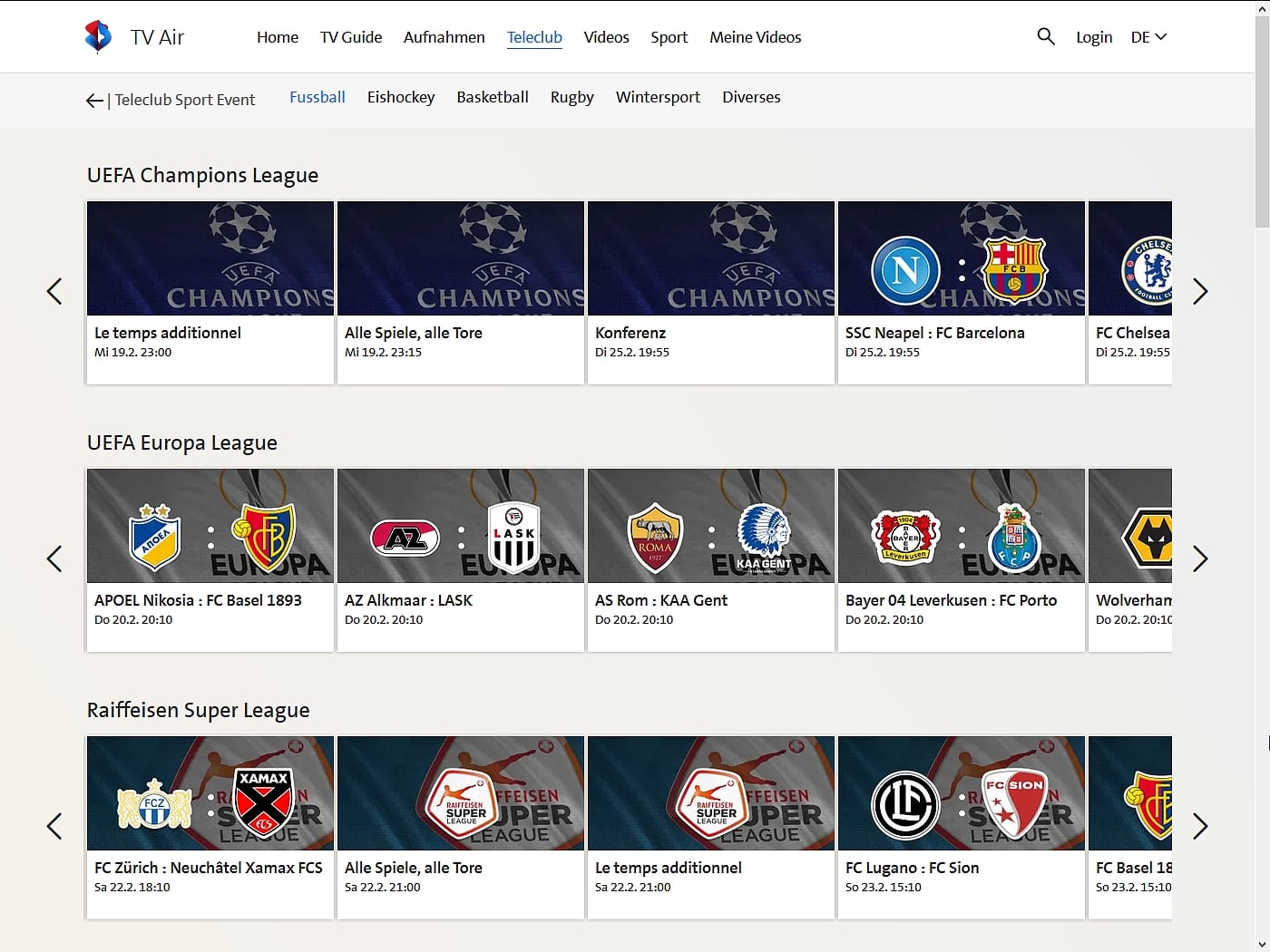Switch to the Eishockey tab
Viewport: 1270px width, 952px height.
[401, 97]
